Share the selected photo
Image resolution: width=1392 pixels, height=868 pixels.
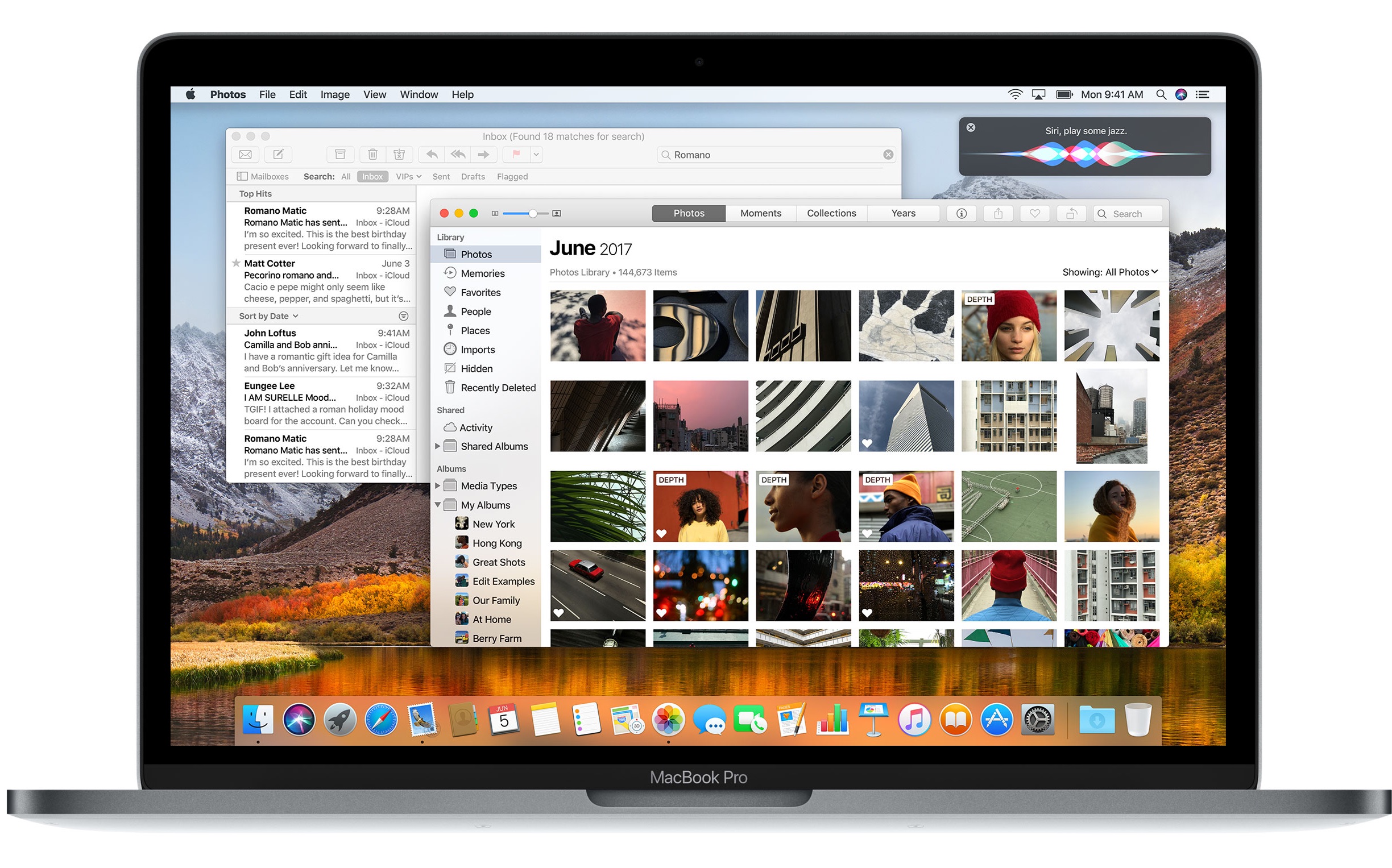(x=998, y=213)
